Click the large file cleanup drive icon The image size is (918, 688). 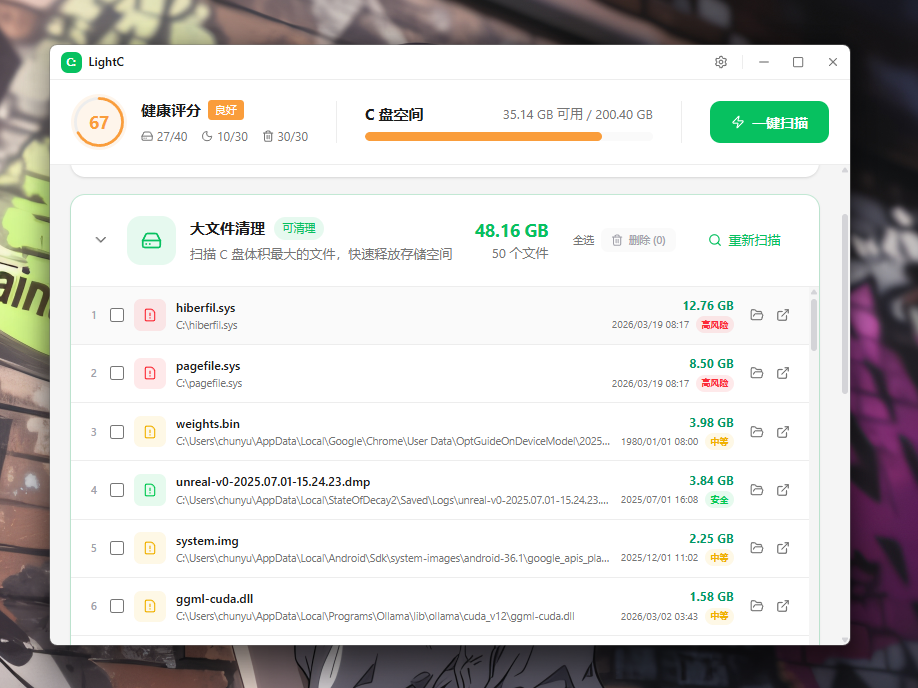(x=152, y=241)
